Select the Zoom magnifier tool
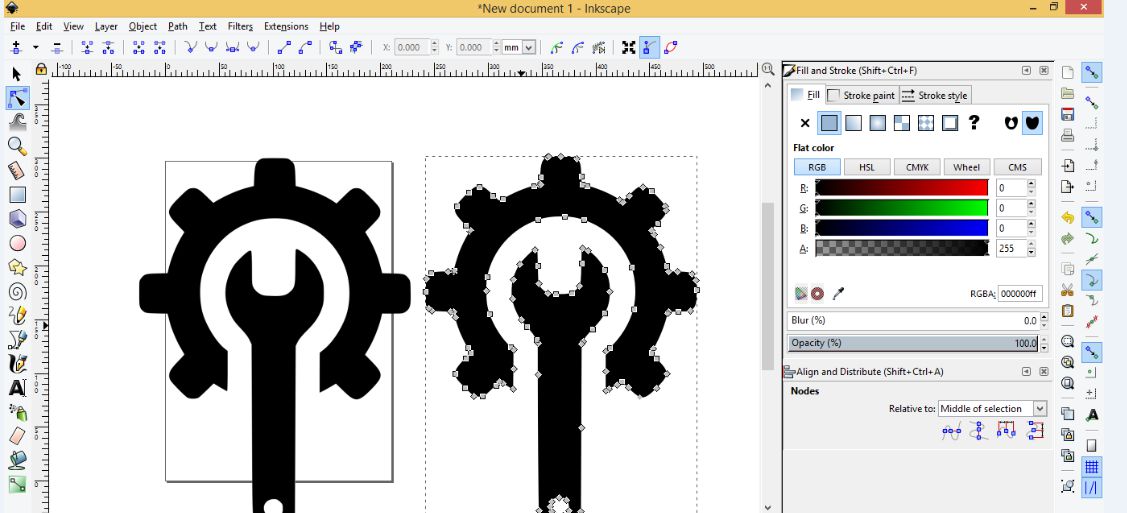Screen dimensions: 1127x513 pos(17,147)
